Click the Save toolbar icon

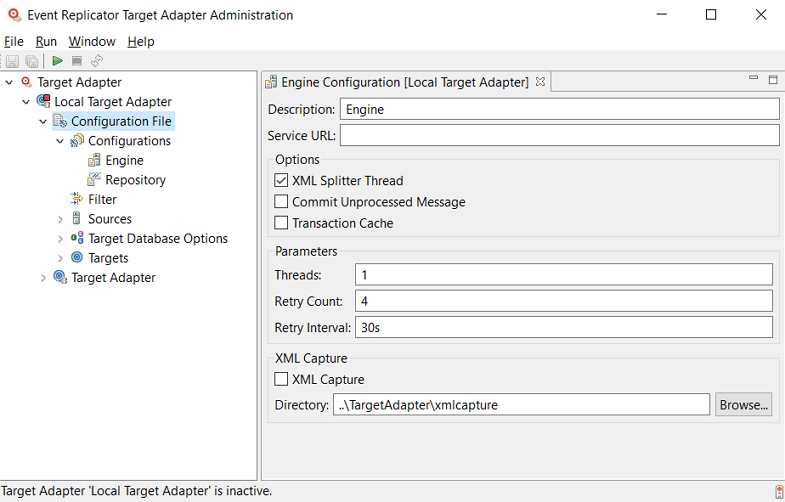click(x=13, y=61)
